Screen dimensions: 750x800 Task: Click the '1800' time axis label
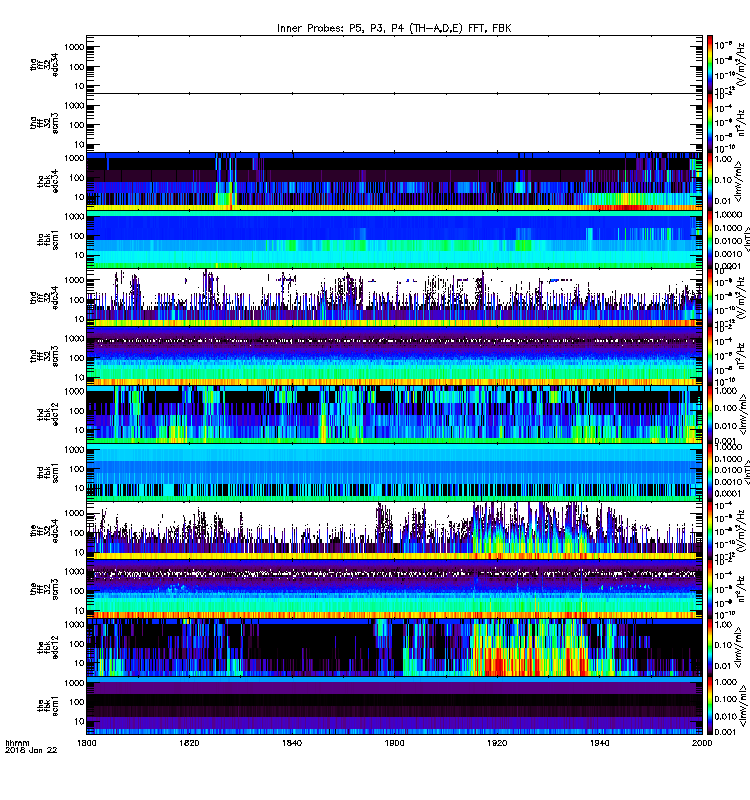[87, 742]
